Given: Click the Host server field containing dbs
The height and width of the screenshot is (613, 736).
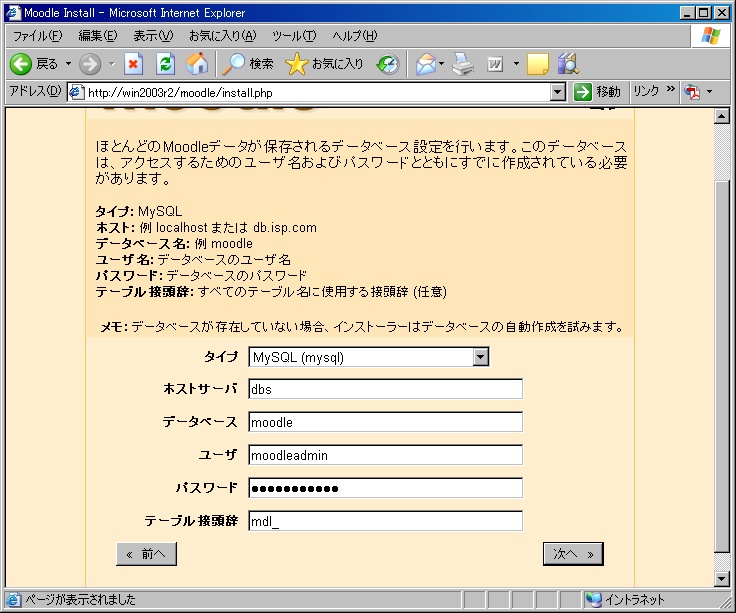Looking at the screenshot, I should (x=385, y=389).
